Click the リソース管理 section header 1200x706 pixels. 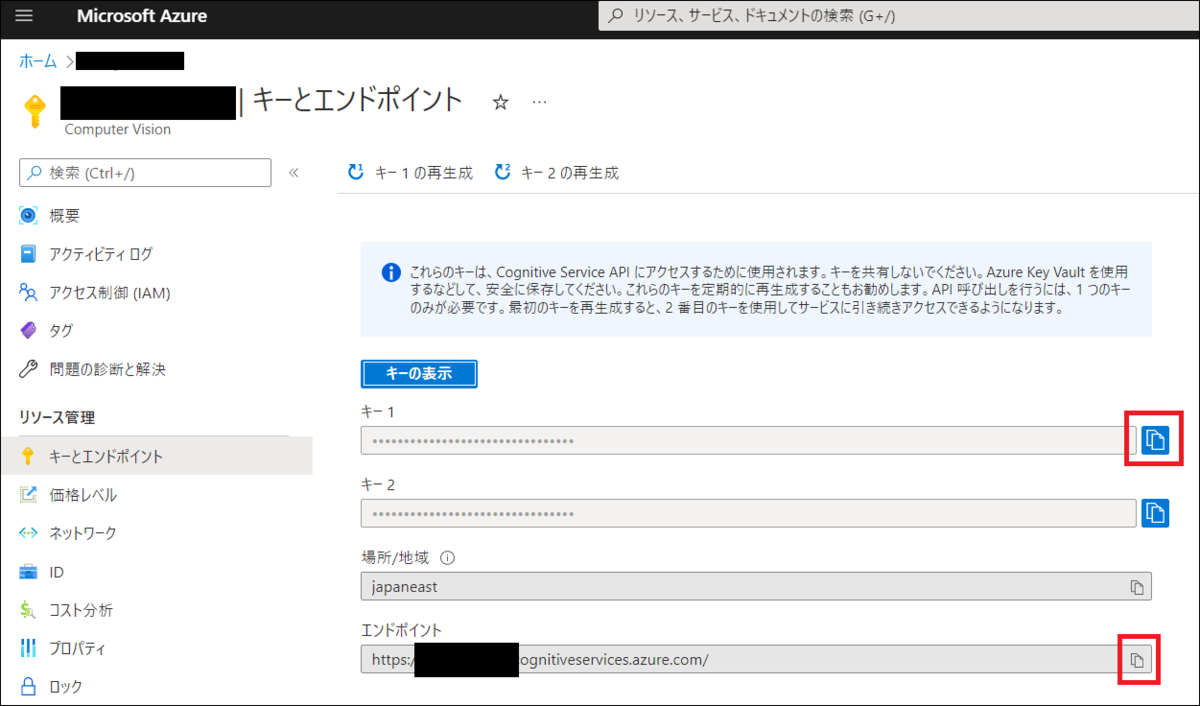pyautogui.click(x=57, y=417)
